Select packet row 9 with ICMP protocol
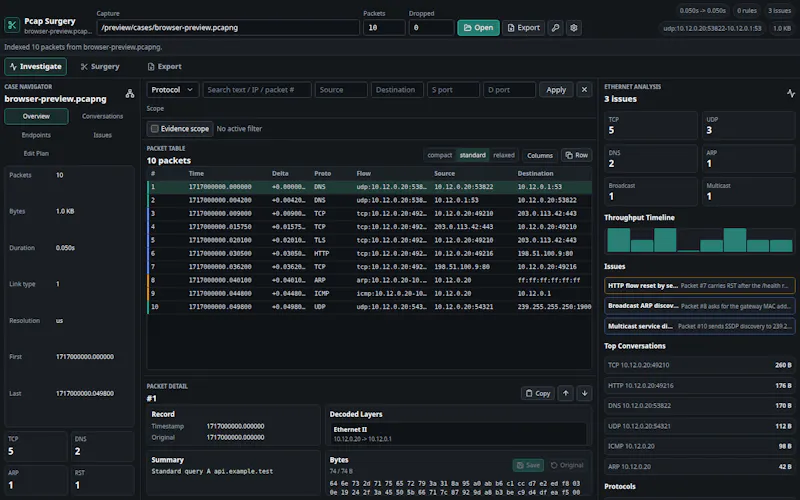Image resolution: width=800 pixels, height=500 pixels. [369, 293]
